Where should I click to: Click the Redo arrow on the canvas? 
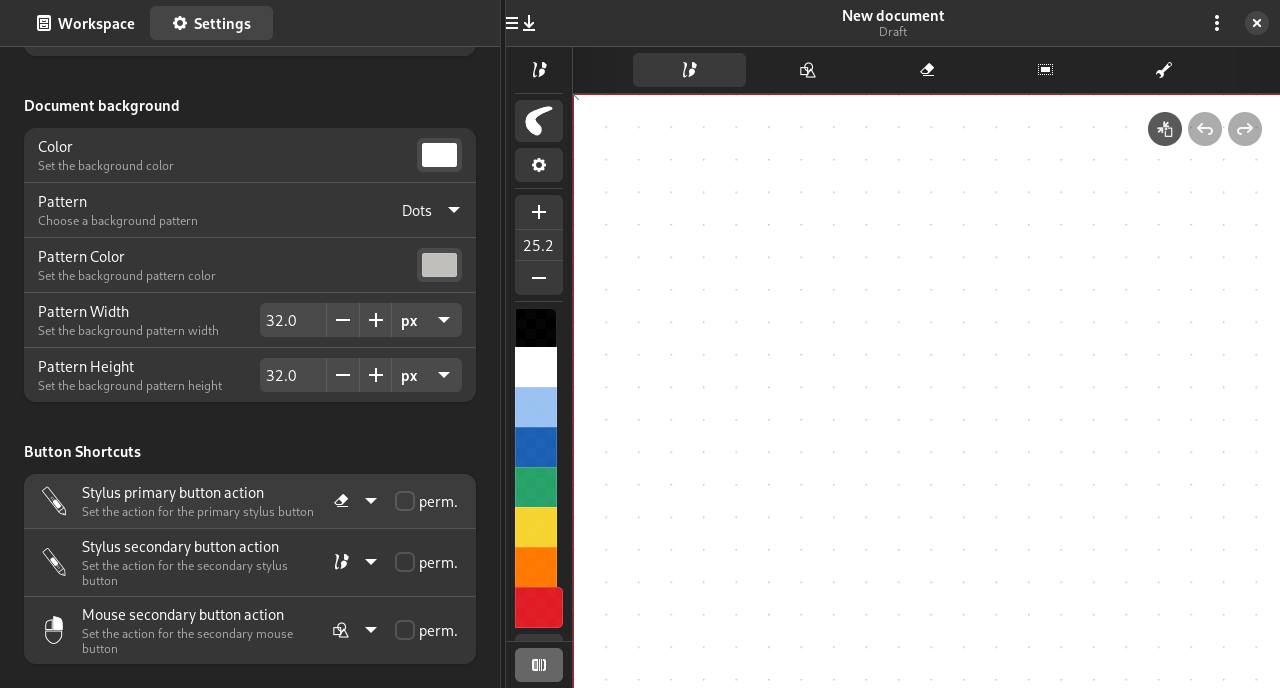pyautogui.click(x=1244, y=129)
